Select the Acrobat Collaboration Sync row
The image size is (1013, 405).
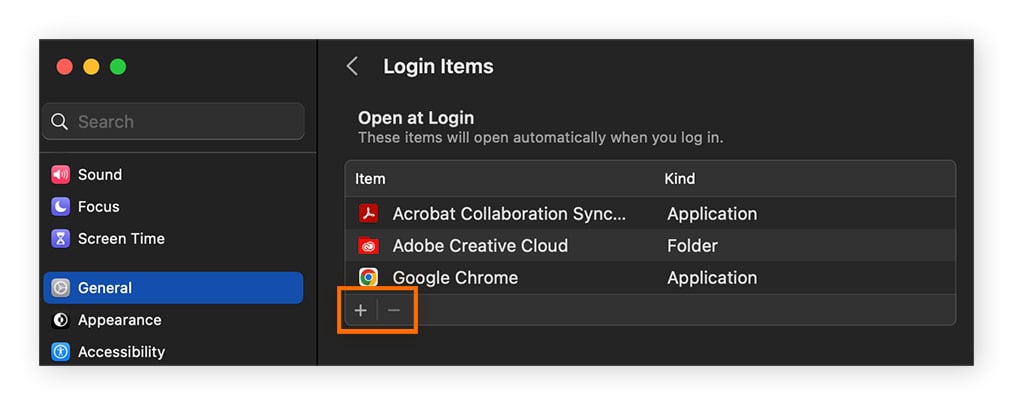pyautogui.click(x=650, y=213)
